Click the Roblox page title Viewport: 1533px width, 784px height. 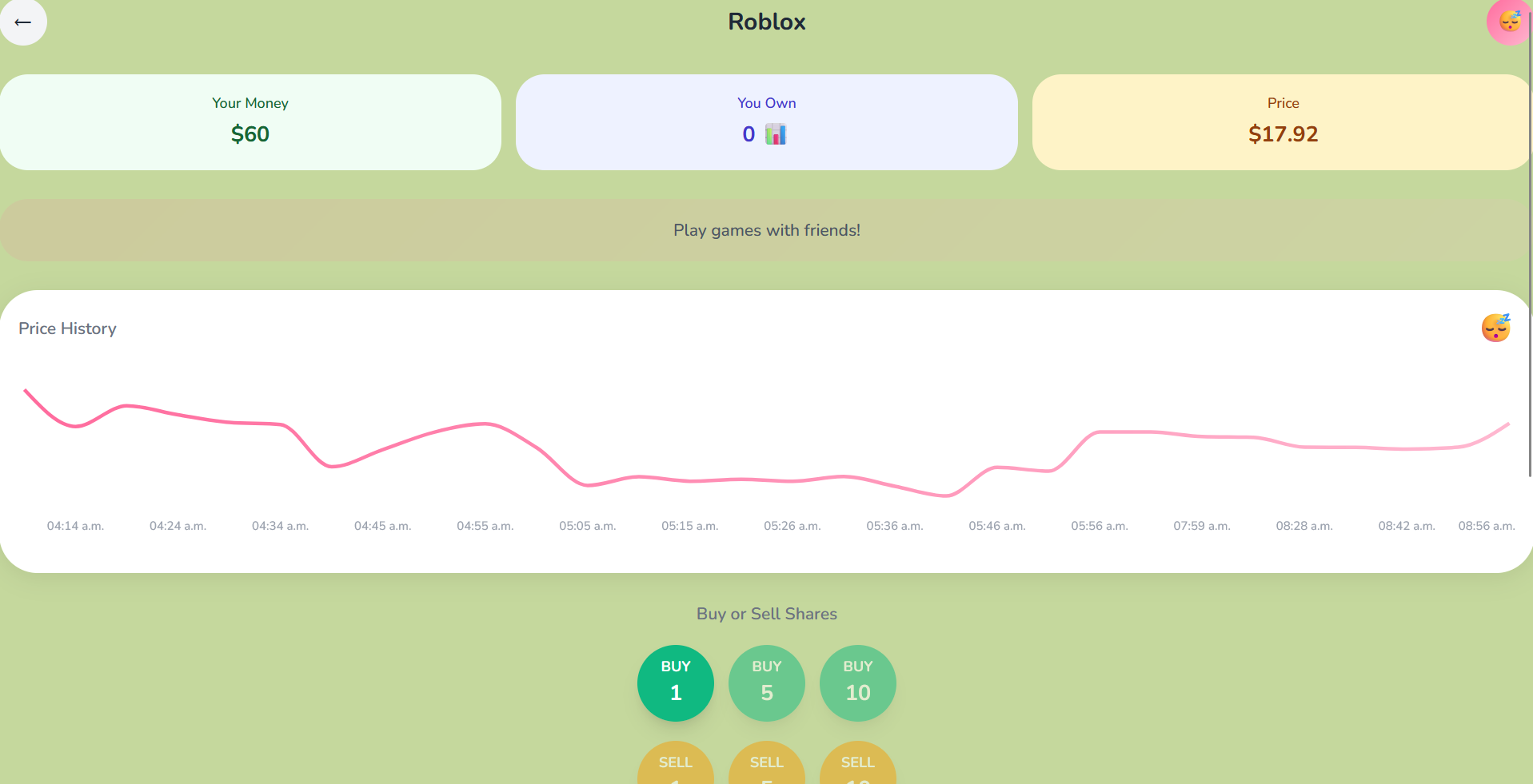pyautogui.click(x=767, y=22)
